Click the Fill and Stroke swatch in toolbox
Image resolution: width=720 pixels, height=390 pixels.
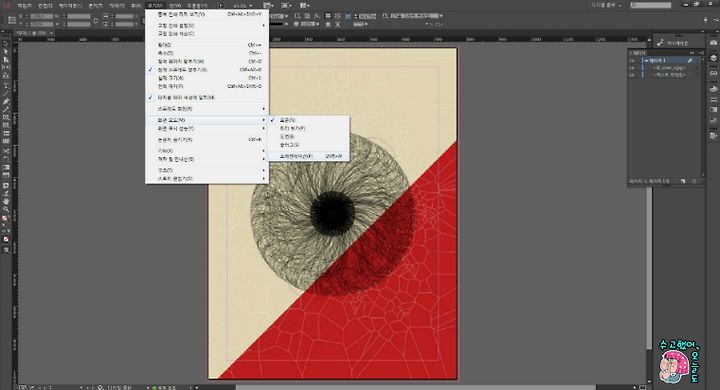(x=6, y=219)
